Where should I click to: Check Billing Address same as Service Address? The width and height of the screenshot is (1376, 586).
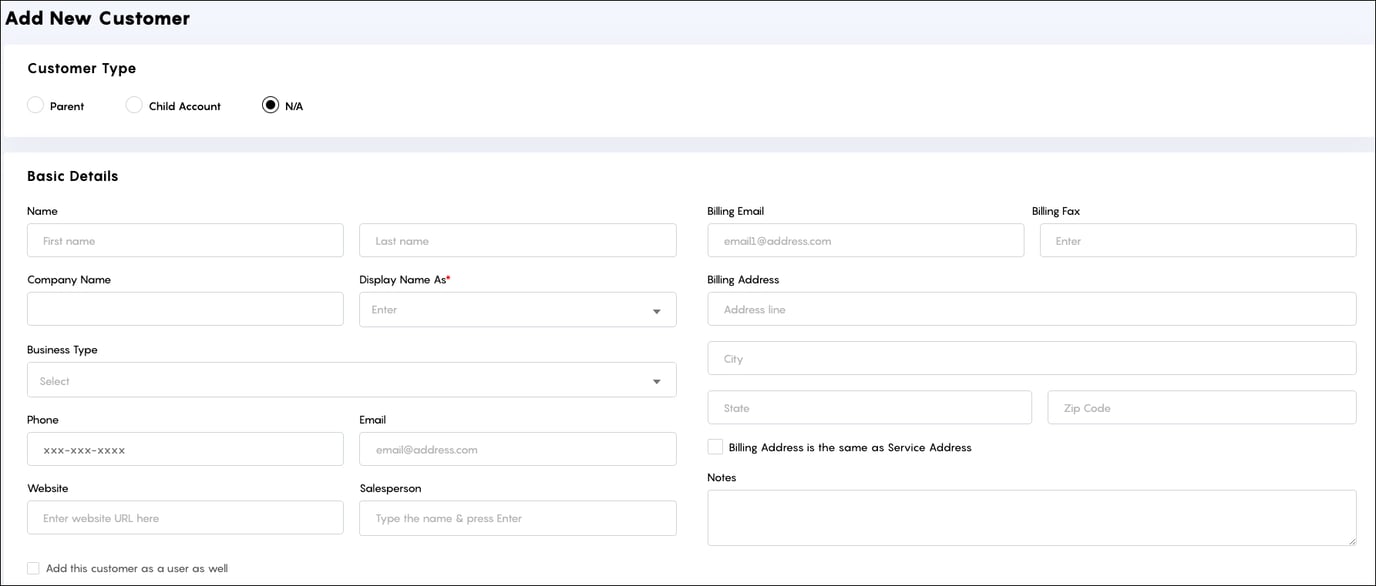click(x=715, y=447)
